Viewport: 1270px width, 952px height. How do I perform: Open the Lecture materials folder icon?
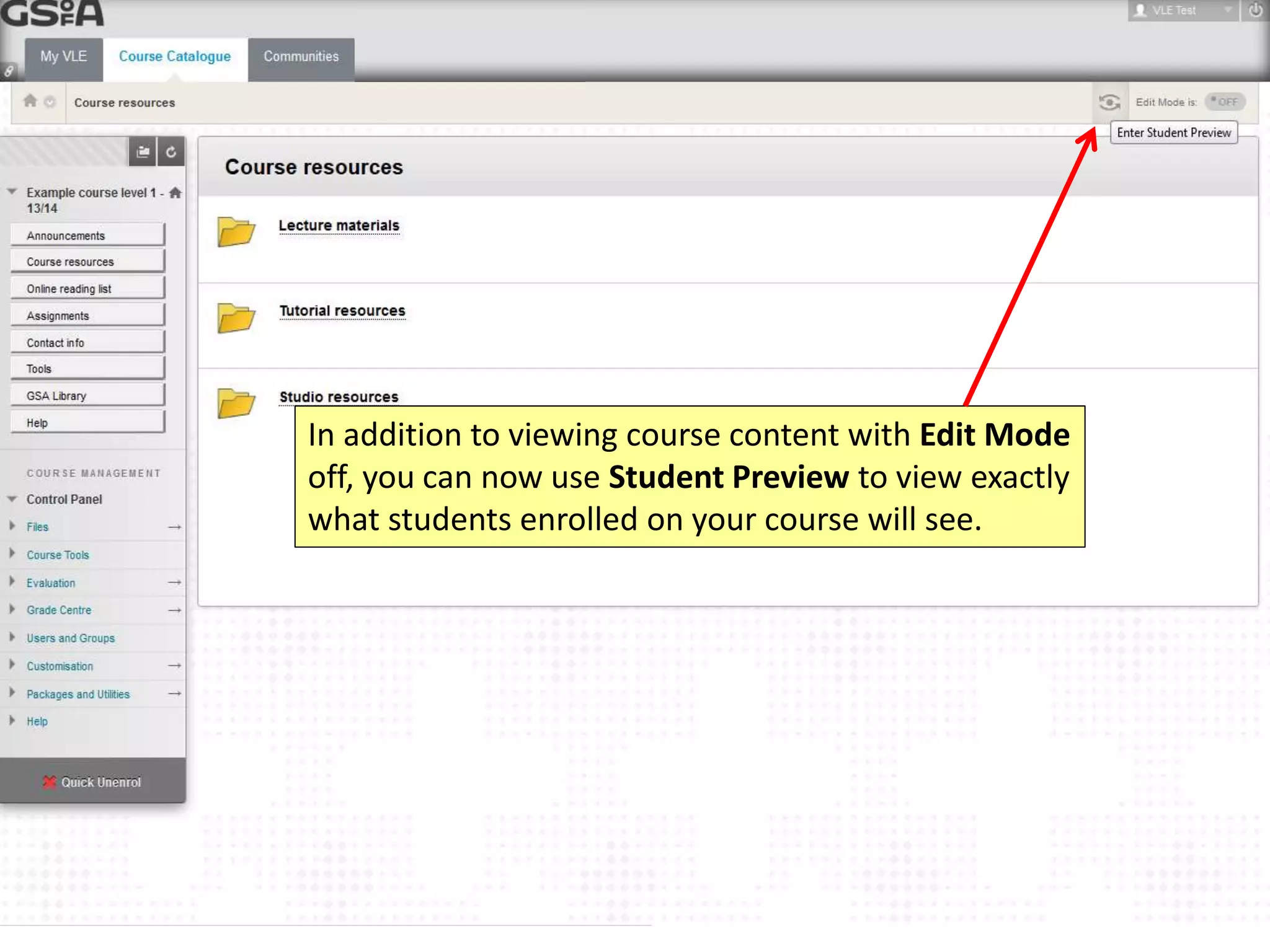[236, 232]
